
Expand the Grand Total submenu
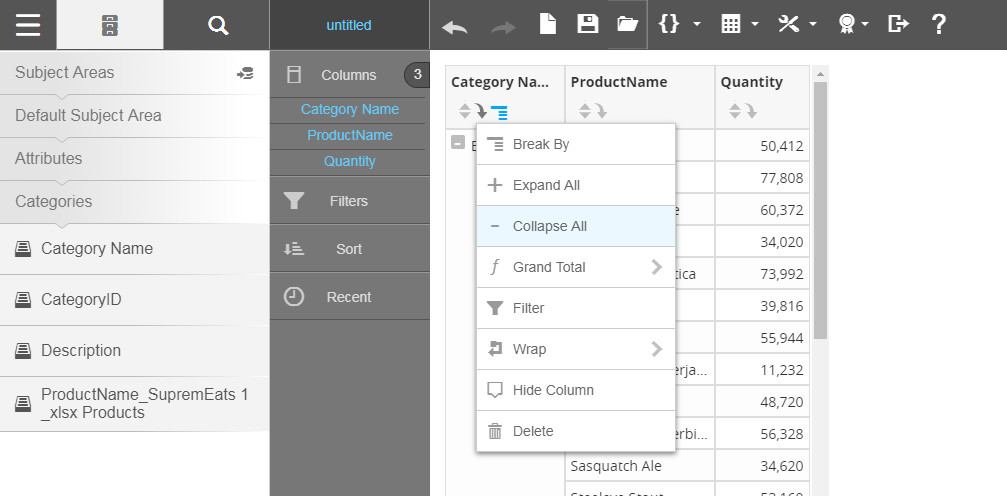tap(656, 267)
